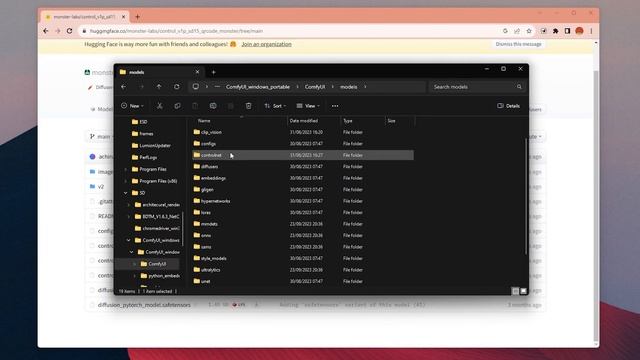Copy the selected item in Explorer toolbar
Viewport: 640px width, 360px height.
(177, 106)
